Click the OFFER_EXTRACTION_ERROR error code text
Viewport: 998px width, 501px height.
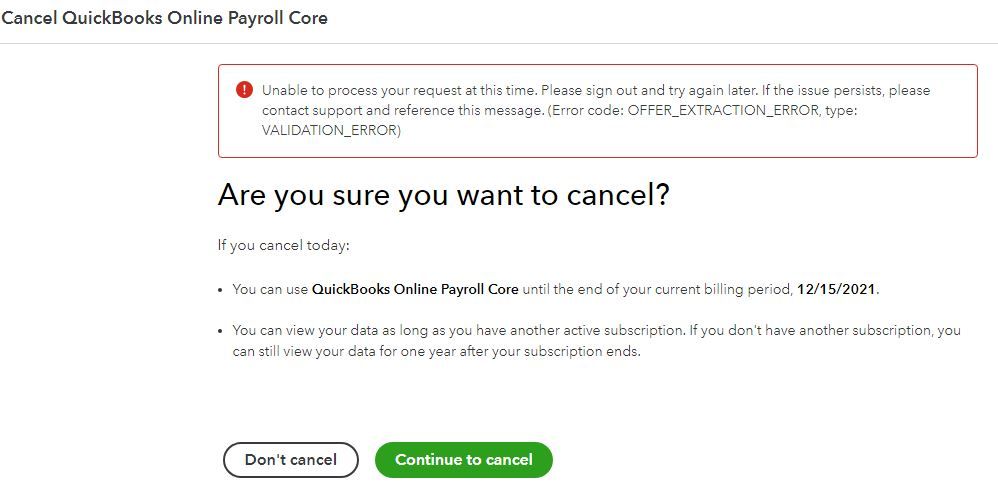click(715, 111)
